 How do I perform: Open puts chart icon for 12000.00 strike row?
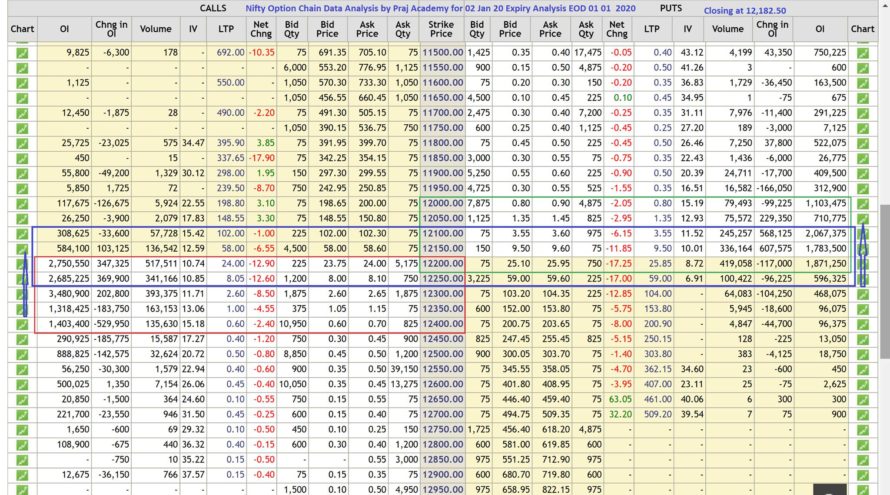(x=863, y=203)
